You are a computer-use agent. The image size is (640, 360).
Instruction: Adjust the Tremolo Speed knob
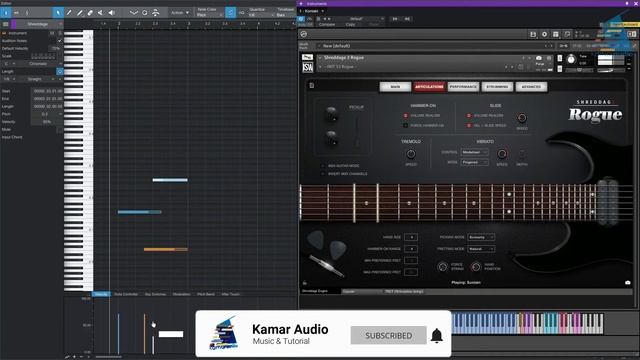click(x=411, y=154)
